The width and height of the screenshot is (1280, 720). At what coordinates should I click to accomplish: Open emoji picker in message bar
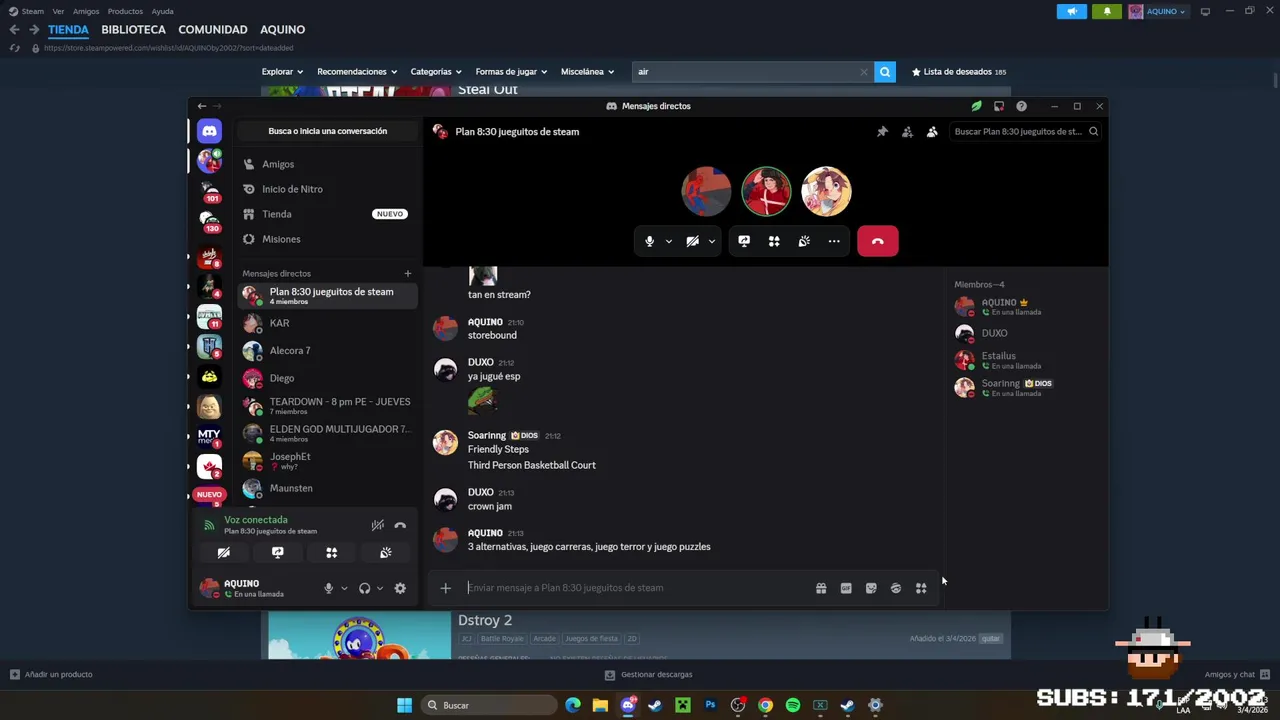tap(896, 588)
